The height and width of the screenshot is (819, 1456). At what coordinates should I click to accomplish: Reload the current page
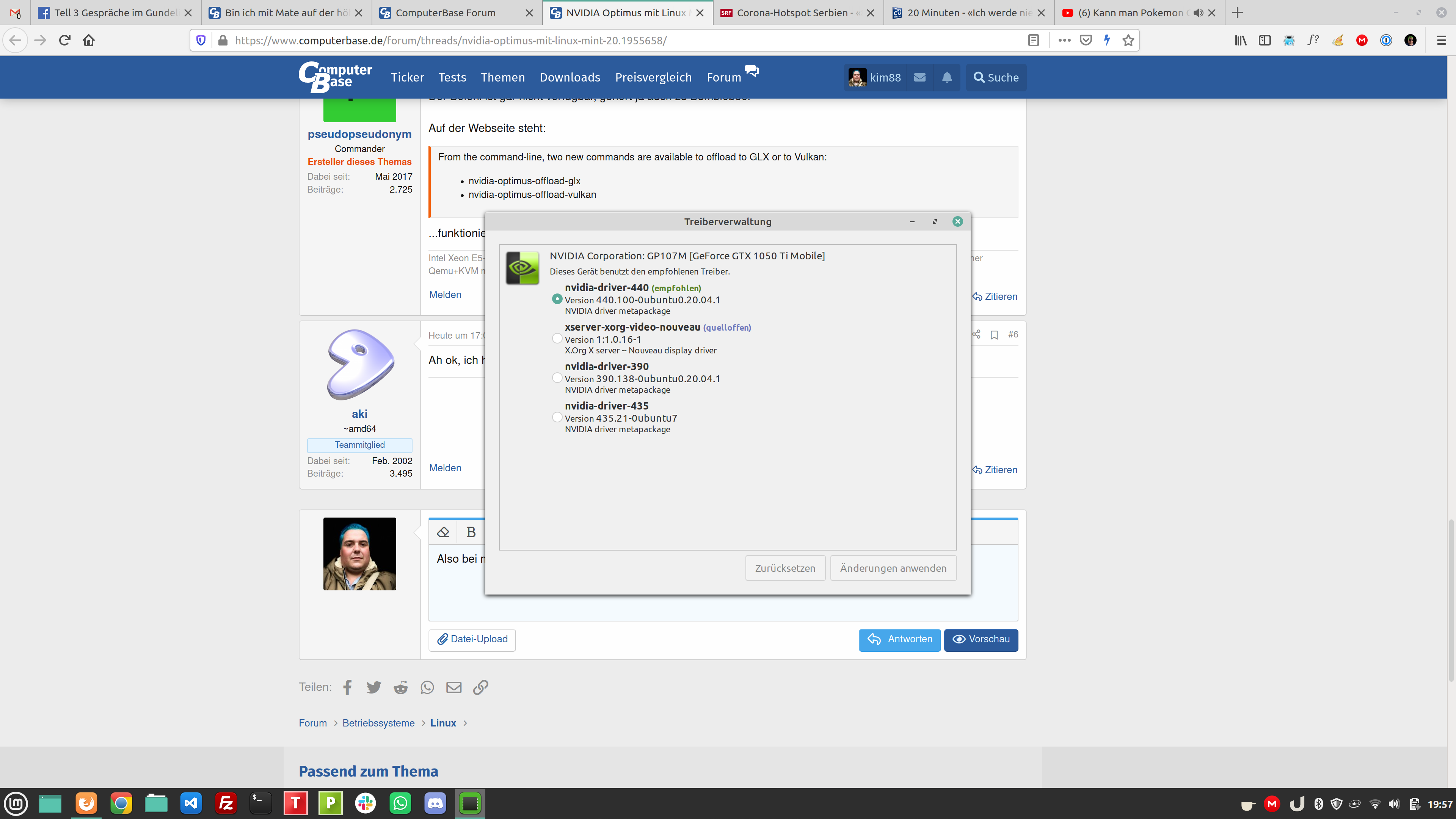tap(64, 40)
